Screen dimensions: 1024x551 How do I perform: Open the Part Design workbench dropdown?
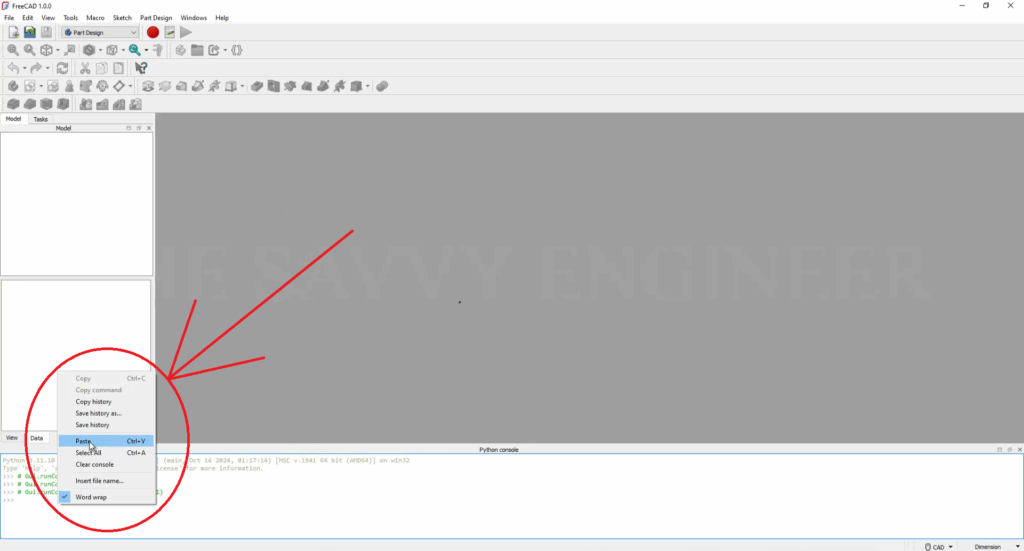click(100, 33)
